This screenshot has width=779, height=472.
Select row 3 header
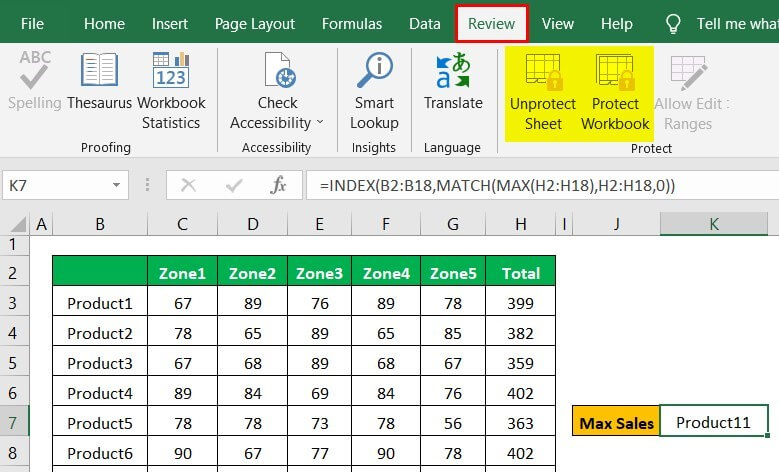click(13, 302)
